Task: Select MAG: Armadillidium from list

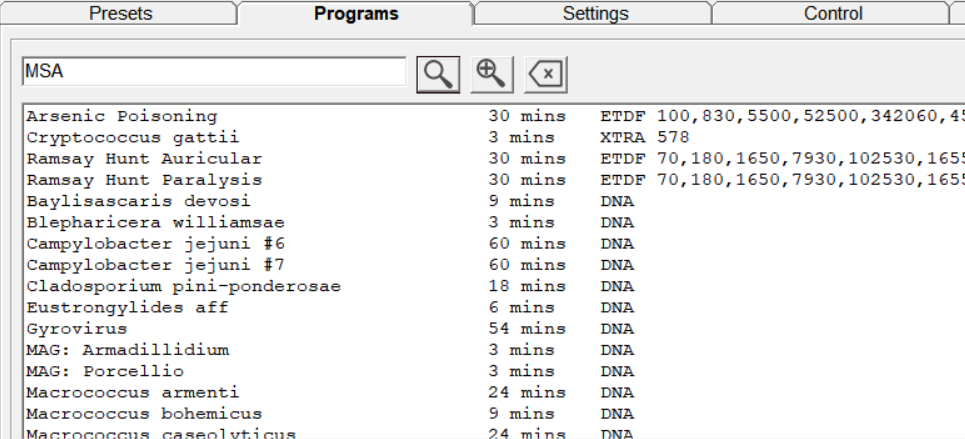Action: (127, 350)
